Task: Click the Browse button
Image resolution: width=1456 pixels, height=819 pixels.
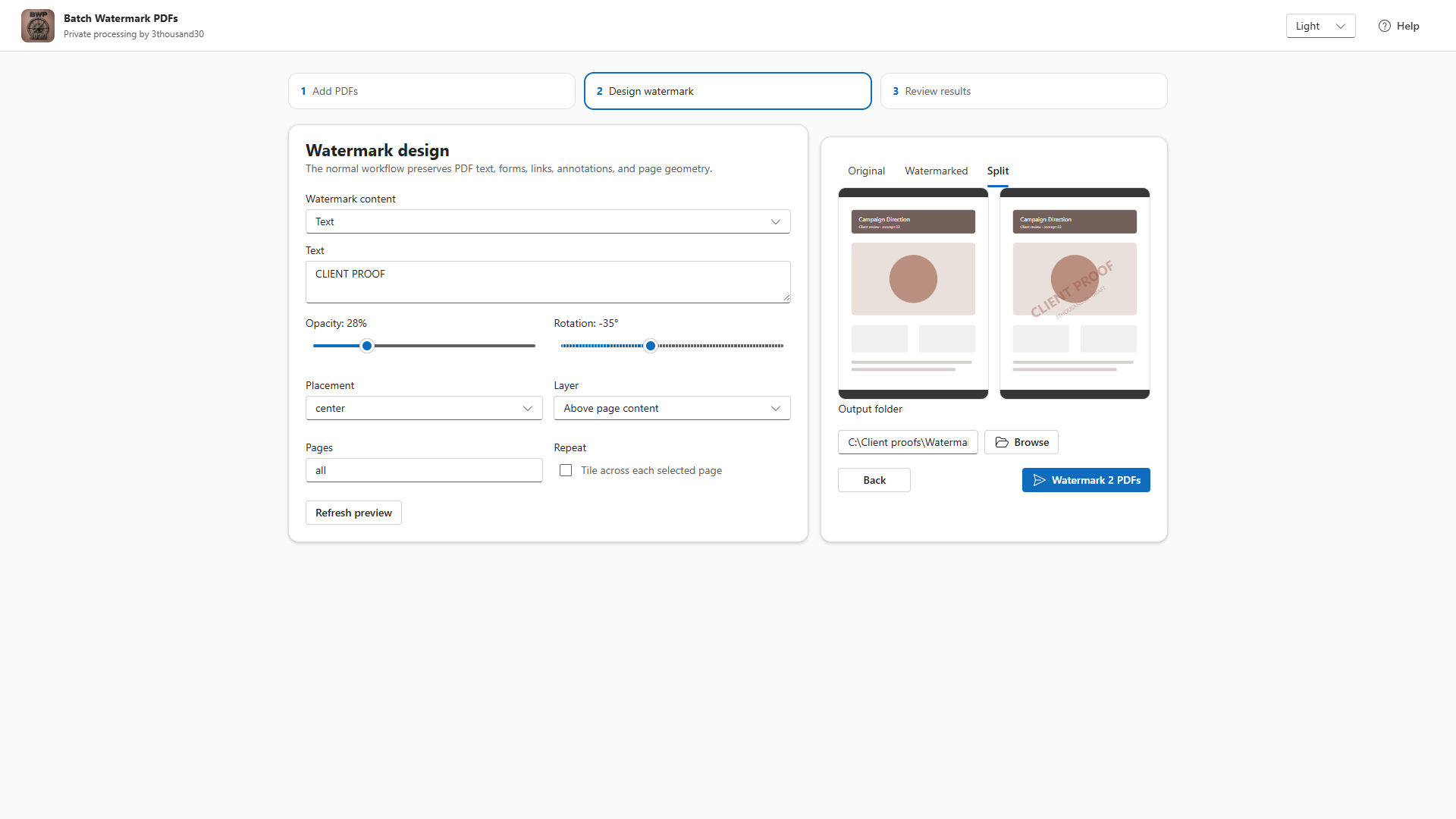Action: pos(1021,442)
